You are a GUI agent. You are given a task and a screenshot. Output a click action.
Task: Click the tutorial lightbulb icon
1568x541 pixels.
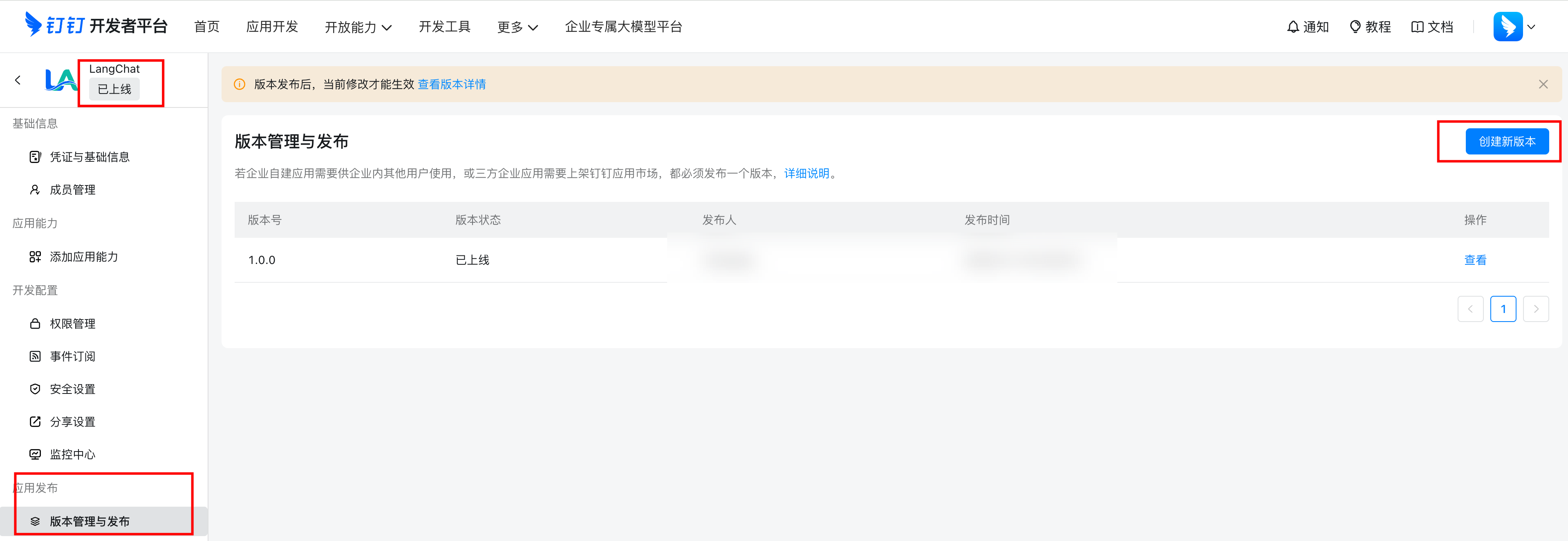click(x=1355, y=27)
